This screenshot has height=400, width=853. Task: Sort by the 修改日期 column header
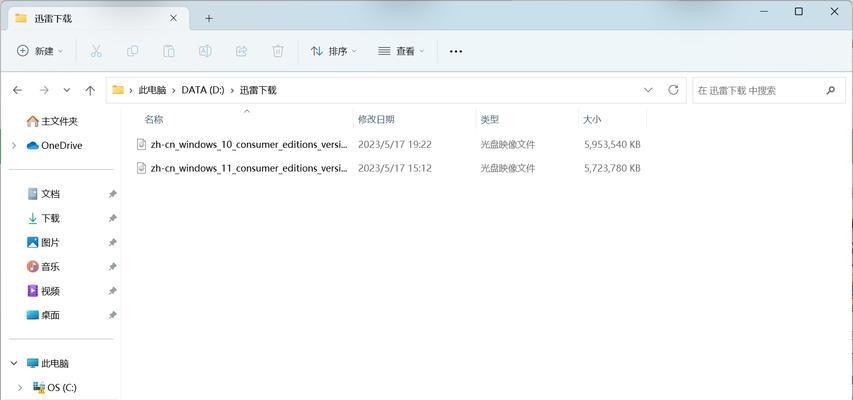coord(376,120)
